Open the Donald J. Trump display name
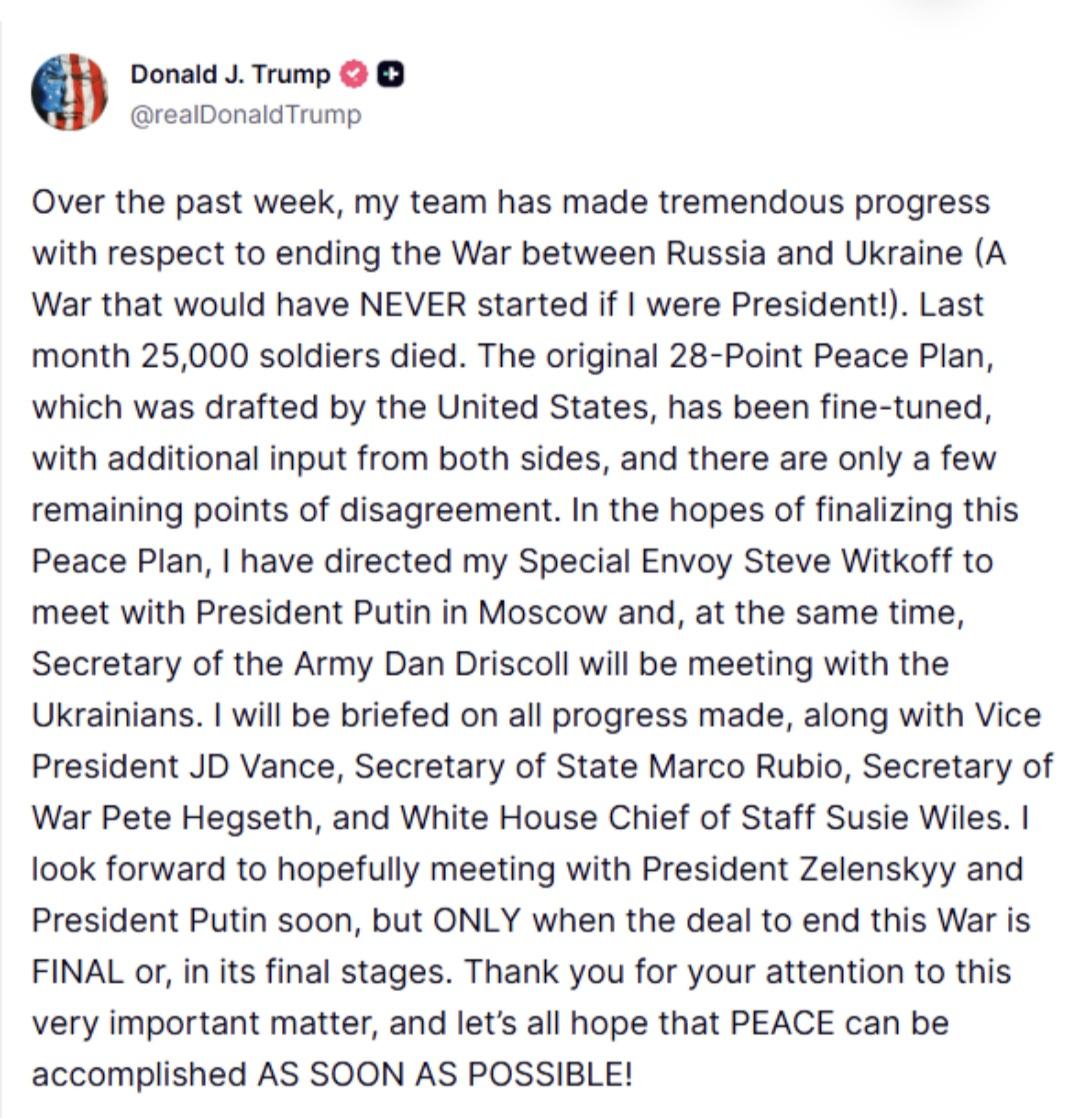The height and width of the screenshot is (1118, 1080). coord(230,74)
